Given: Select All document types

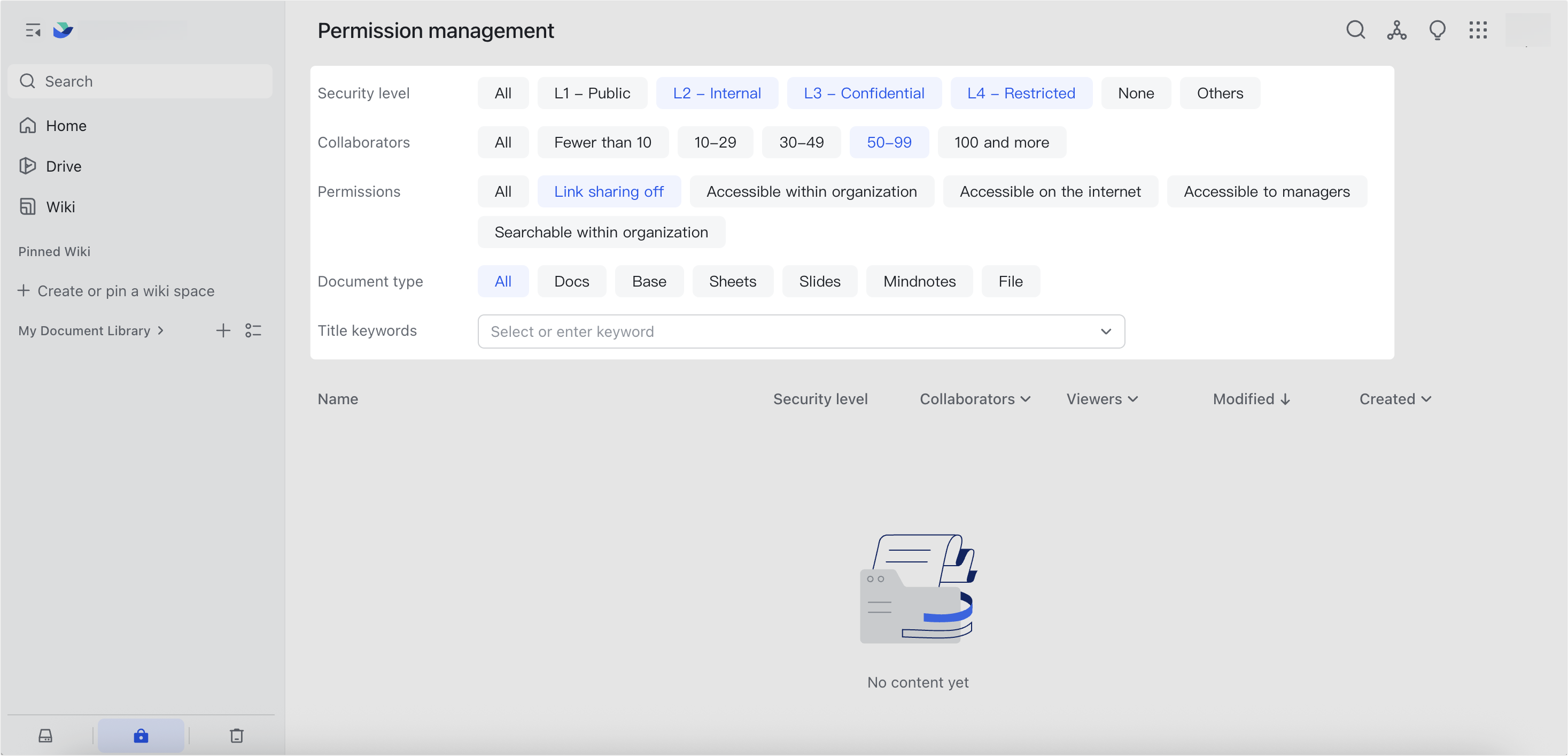Looking at the screenshot, I should (503, 281).
